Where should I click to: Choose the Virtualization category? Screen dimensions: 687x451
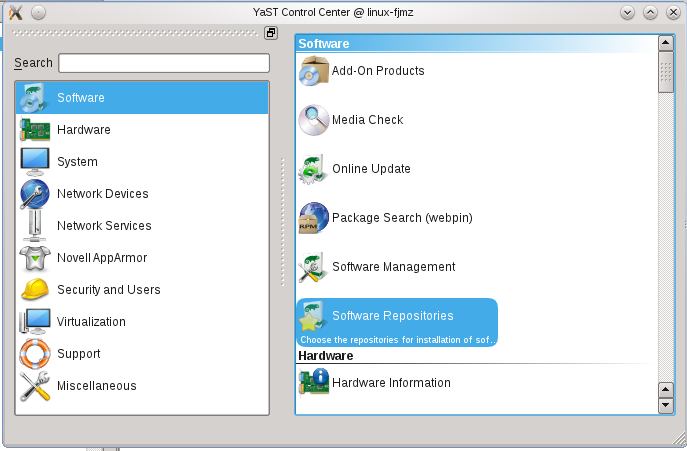(142, 322)
